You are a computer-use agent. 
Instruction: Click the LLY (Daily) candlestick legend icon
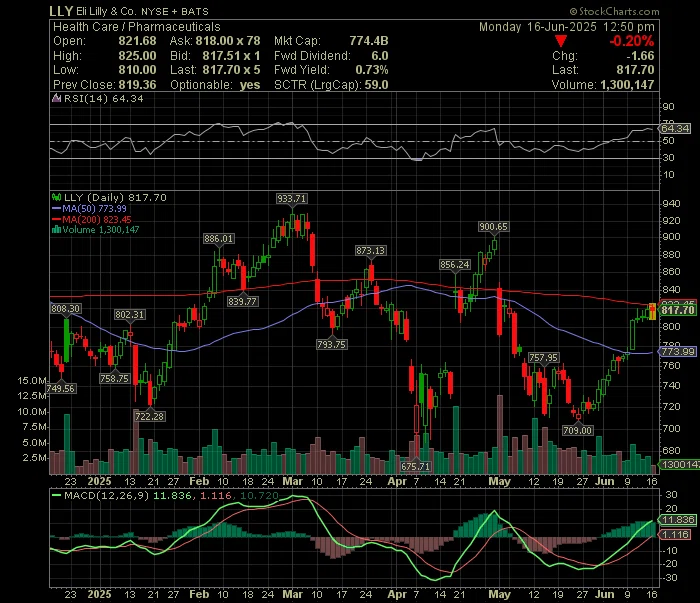56,197
